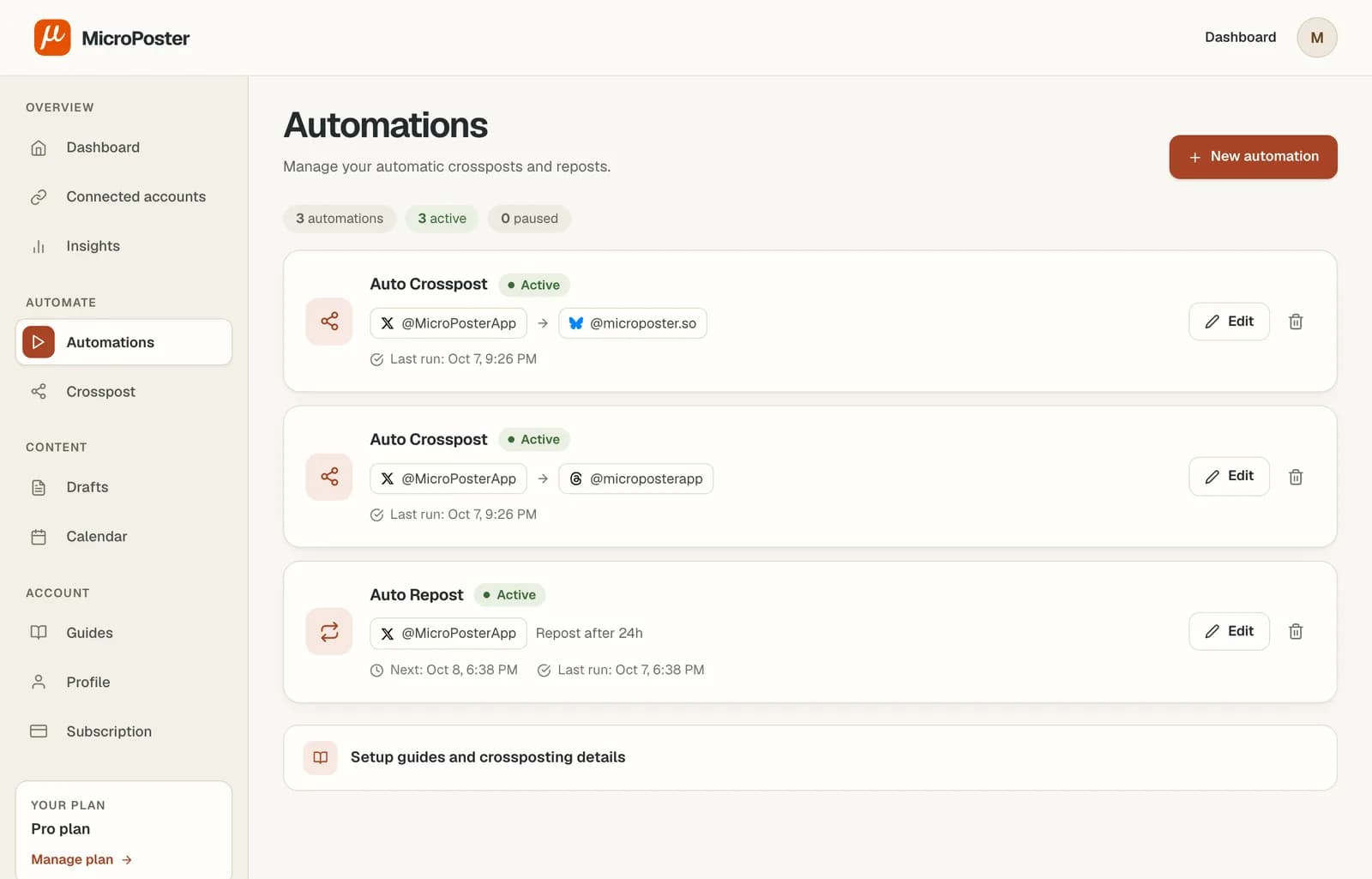Screen dimensions: 1372x879
Task: Click the @MicroPosterApp chip in Auto Repost
Action: pos(448,633)
